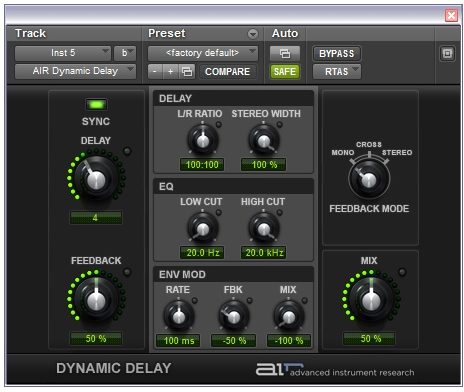Click the automation LED beside LOW CUT knob
This screenshot has height=392, width=464.
pyautogui.click(x=219, y=212)
